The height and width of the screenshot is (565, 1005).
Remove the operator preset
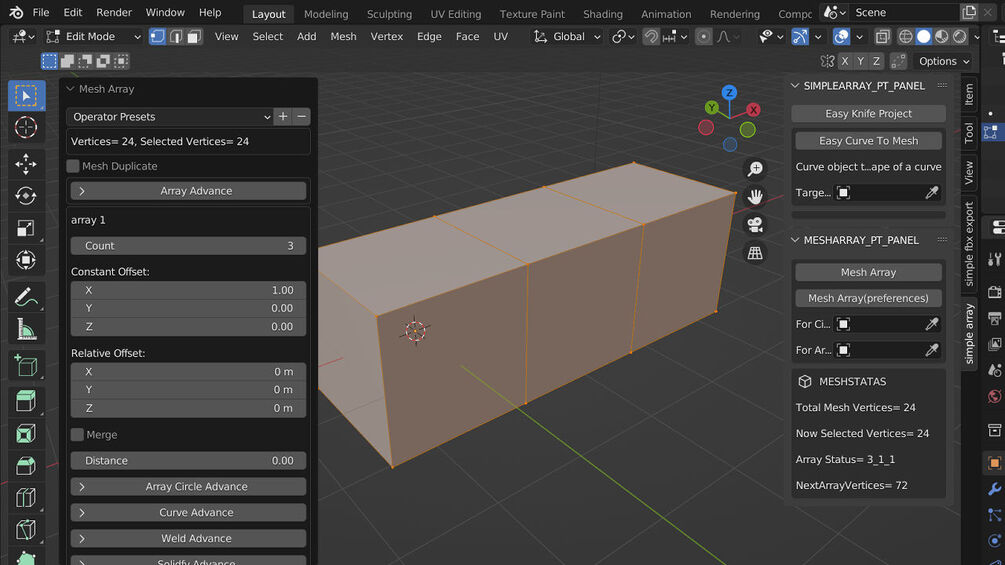click(x=301, y=117)
